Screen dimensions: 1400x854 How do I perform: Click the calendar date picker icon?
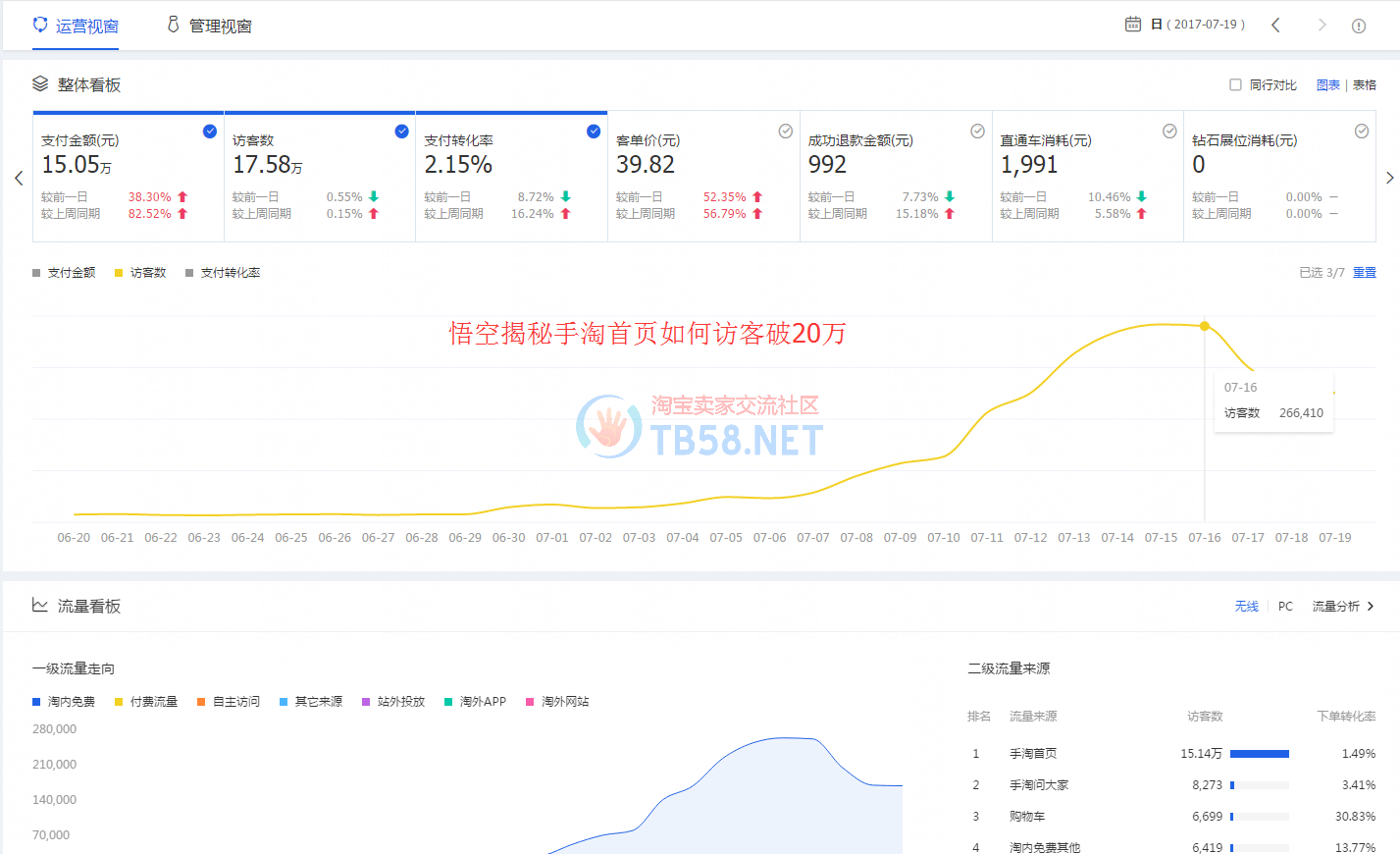tap(1132, 25)
